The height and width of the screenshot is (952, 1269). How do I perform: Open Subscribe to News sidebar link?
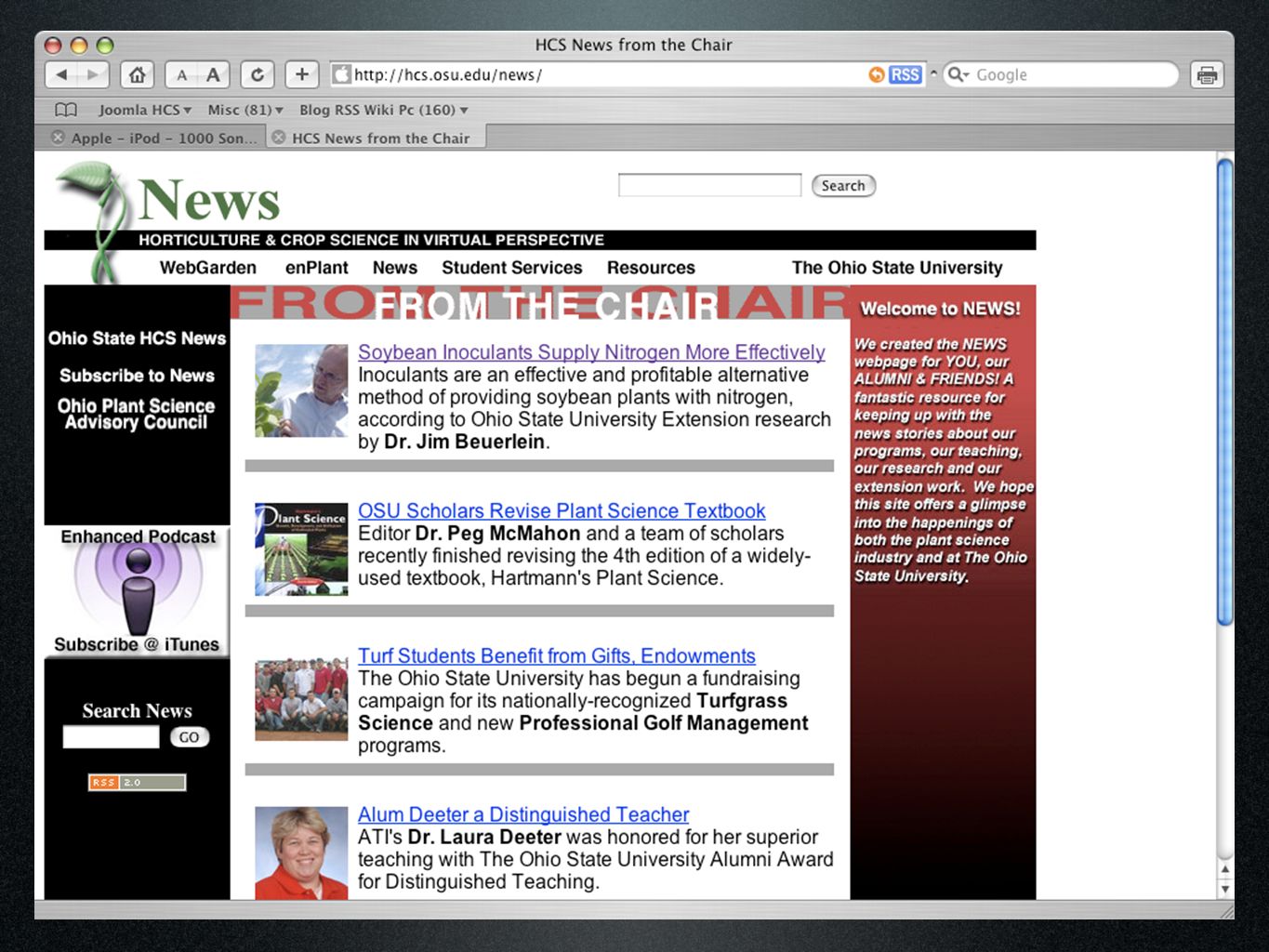coord(138,376)
